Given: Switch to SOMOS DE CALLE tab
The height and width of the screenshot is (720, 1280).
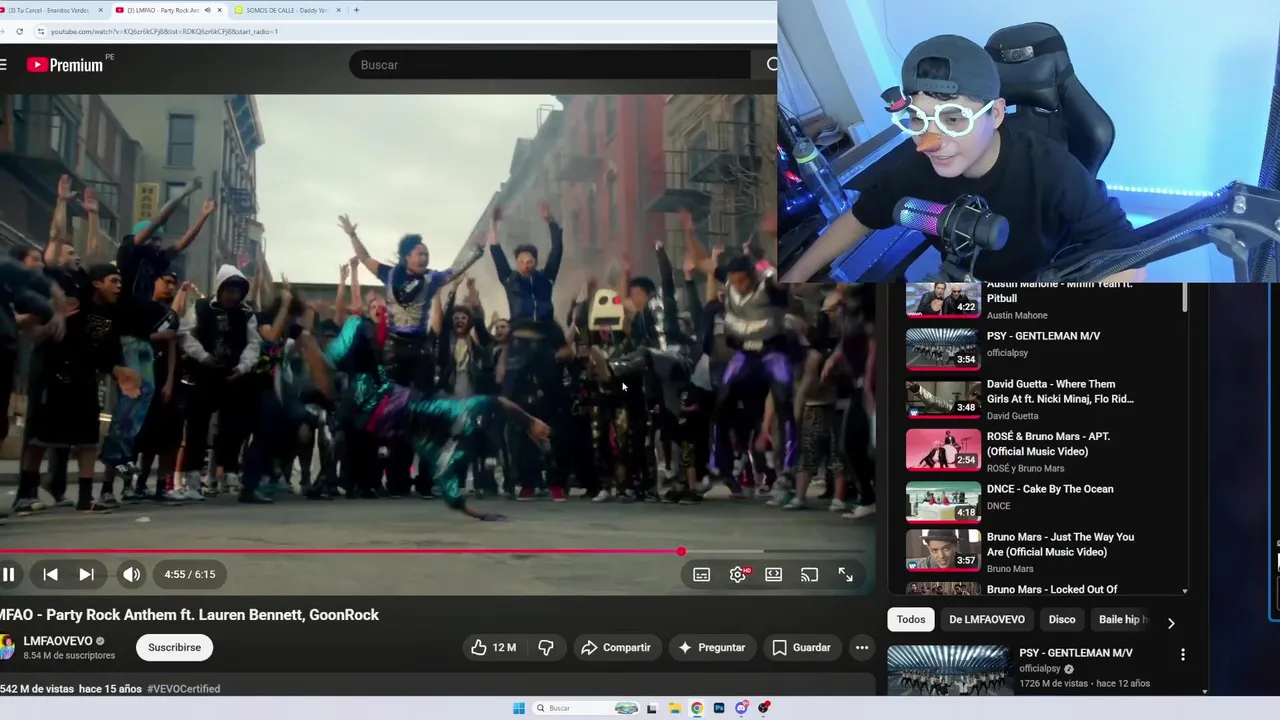Looking at the screenshot, I should coord(285,10).
